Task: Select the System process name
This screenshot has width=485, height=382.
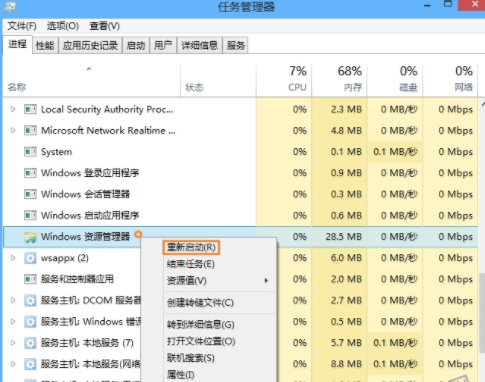Action: click(56, 152)
